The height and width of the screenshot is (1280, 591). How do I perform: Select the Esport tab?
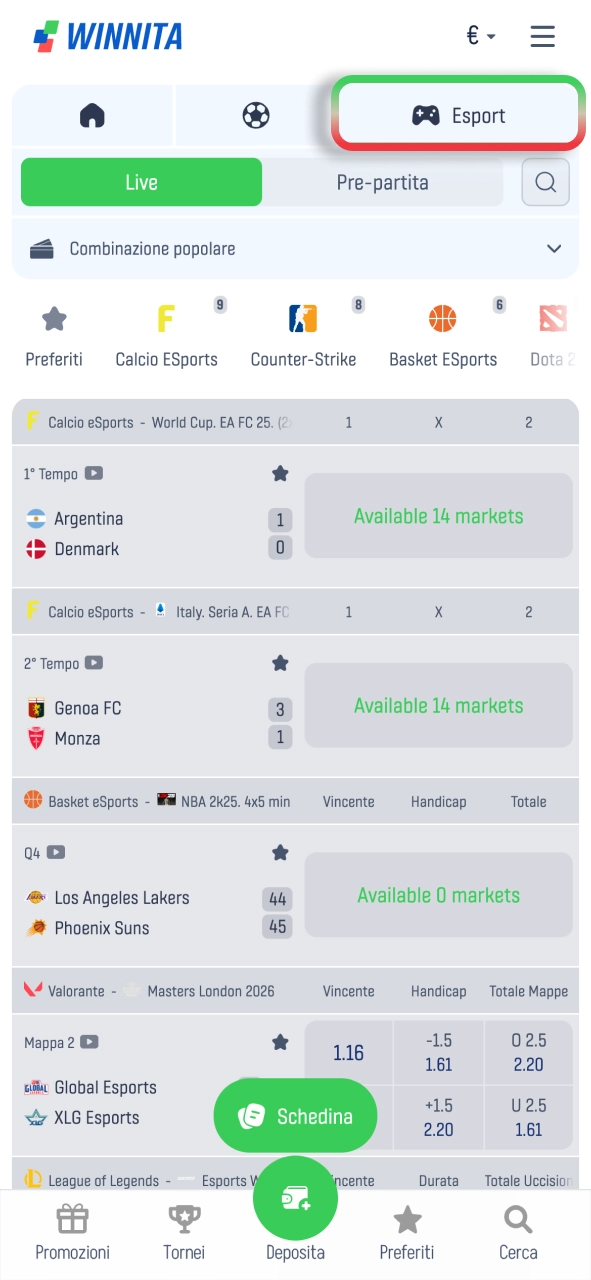(459, 115)
